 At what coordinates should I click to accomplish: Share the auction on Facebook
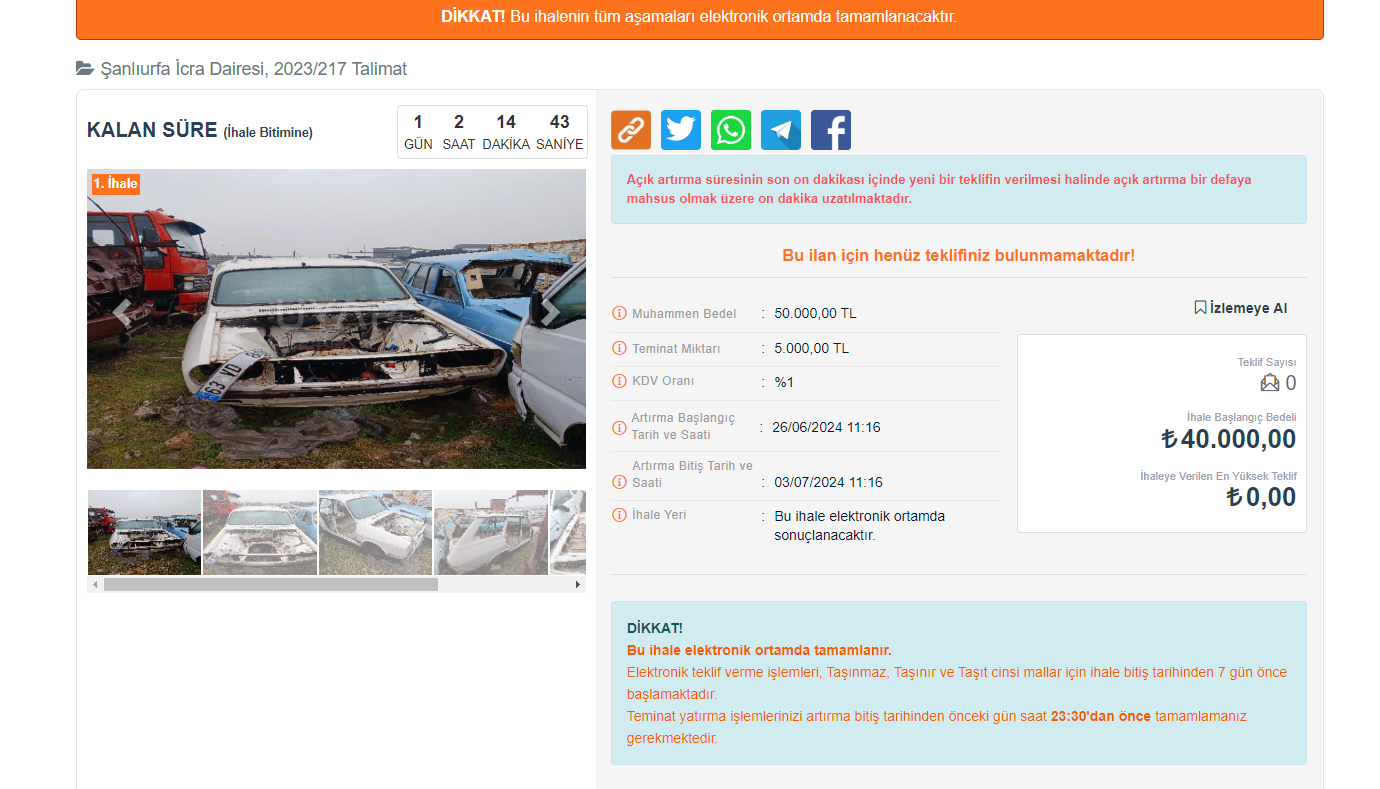831,130
